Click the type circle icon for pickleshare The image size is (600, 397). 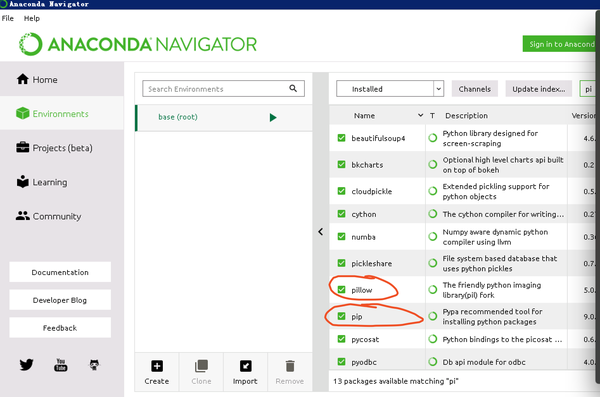433,263
